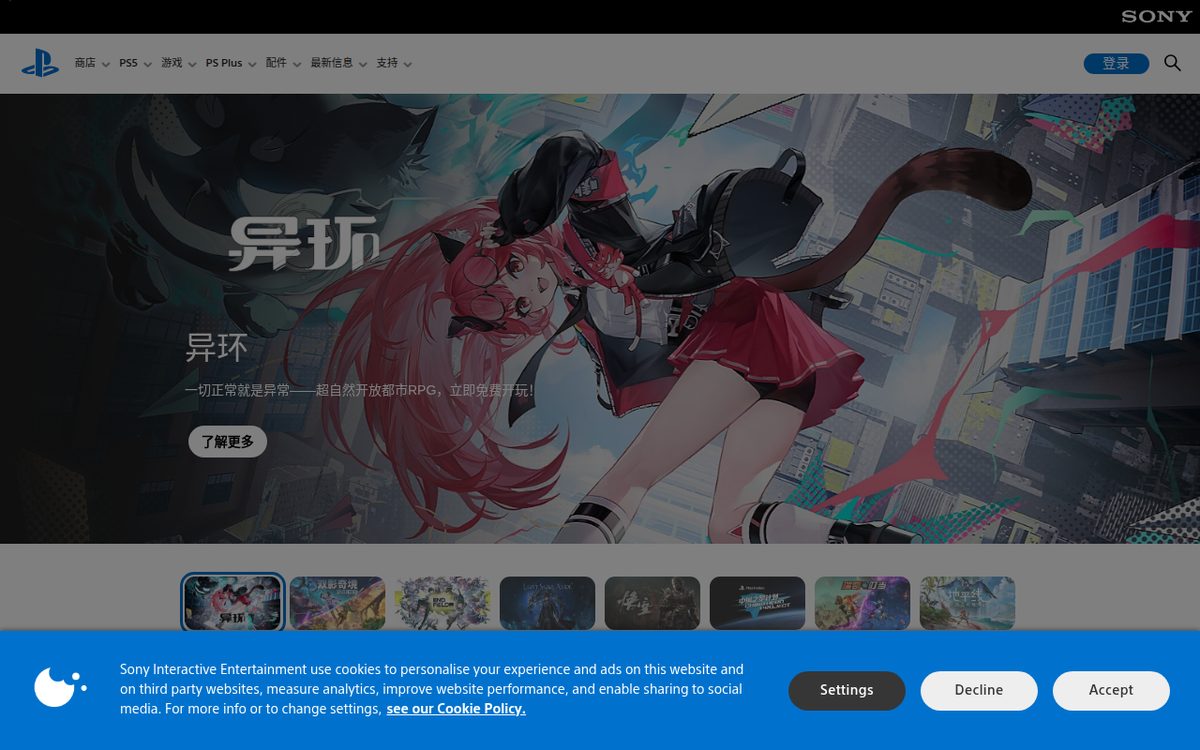
Task: Select the 悟空 carousel thumbnail
Action: coord(652,602)
